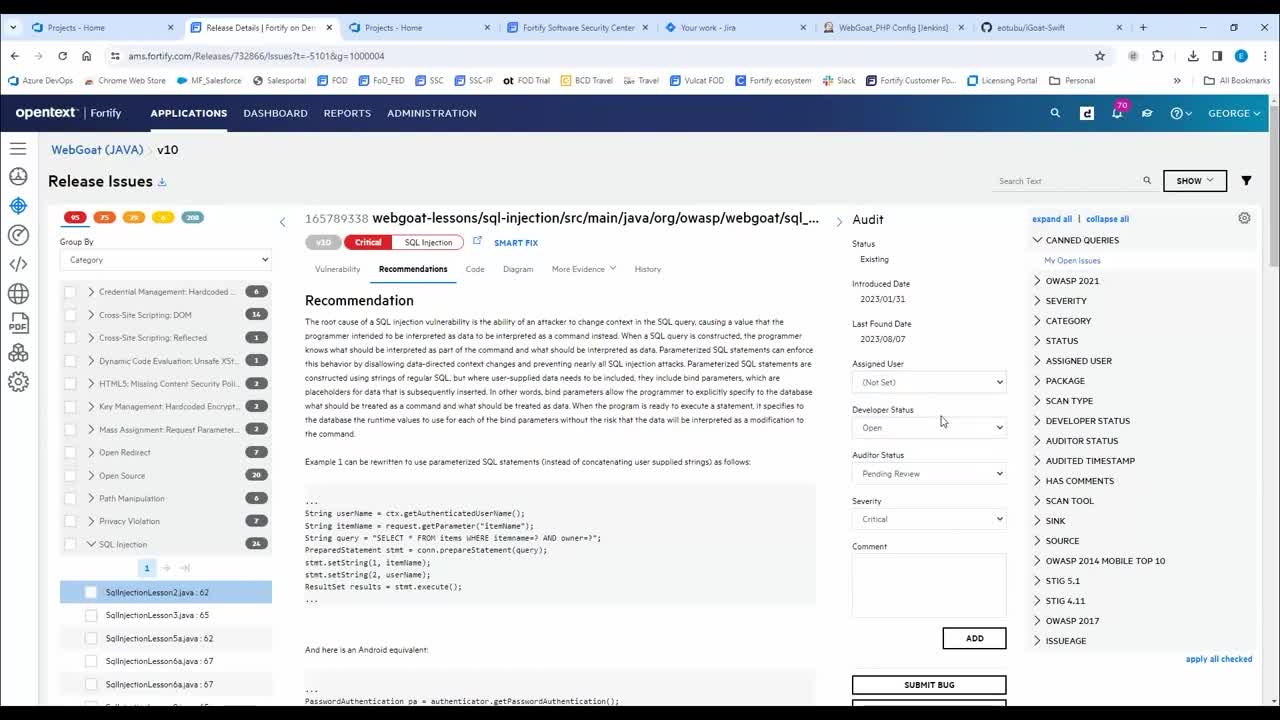Image resolution: width=1280 pixels, height=720 pixels.
Task: Check the Credential Management: Hardcoded category checkbox
Action: 70,292
